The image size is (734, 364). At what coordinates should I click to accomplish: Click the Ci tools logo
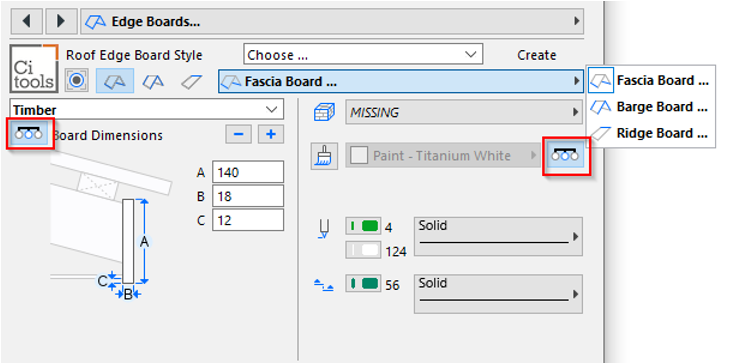point(34,68)
